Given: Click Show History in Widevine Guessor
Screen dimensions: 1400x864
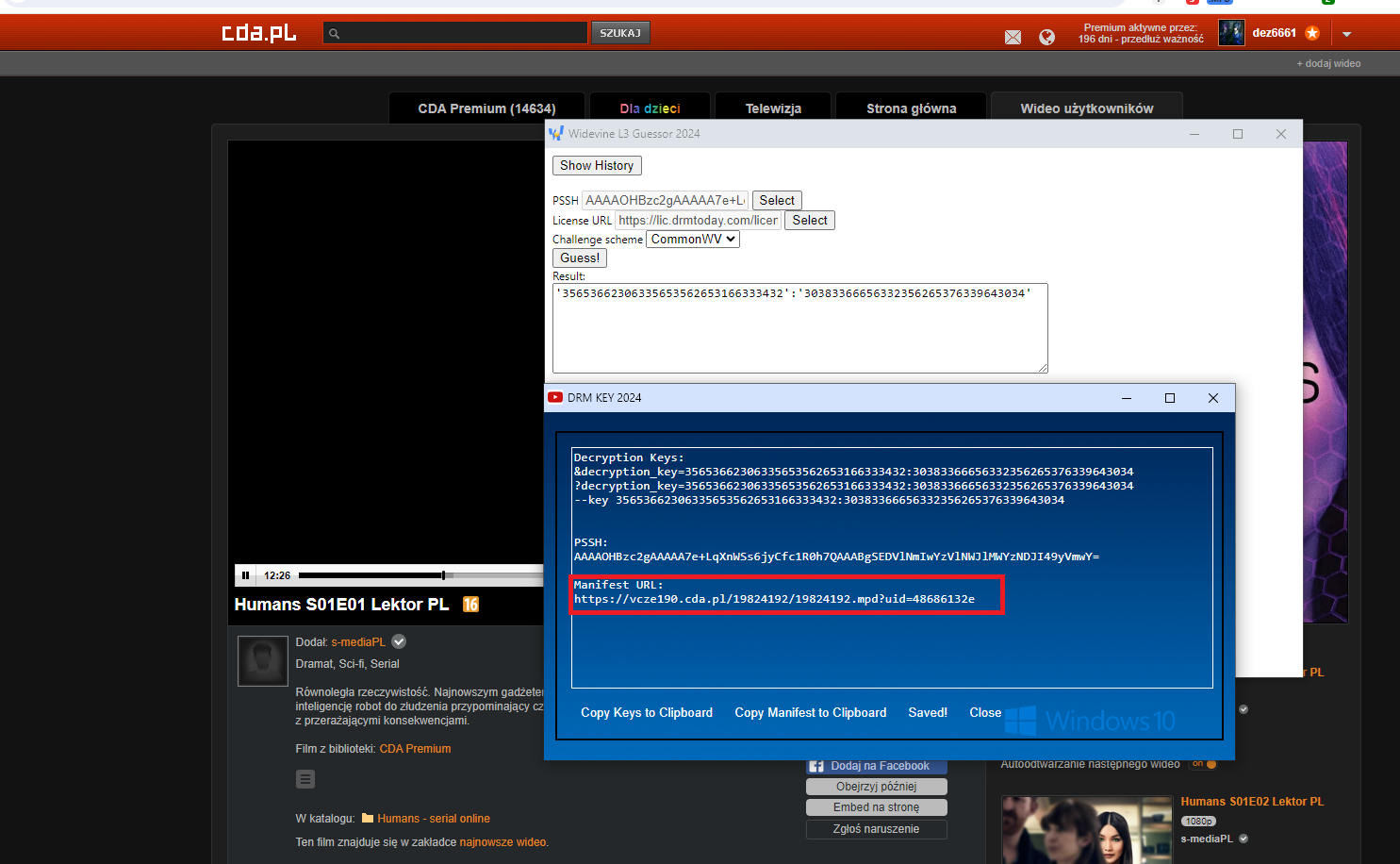Looking at the screenshot, I should [x=597, y=166].
